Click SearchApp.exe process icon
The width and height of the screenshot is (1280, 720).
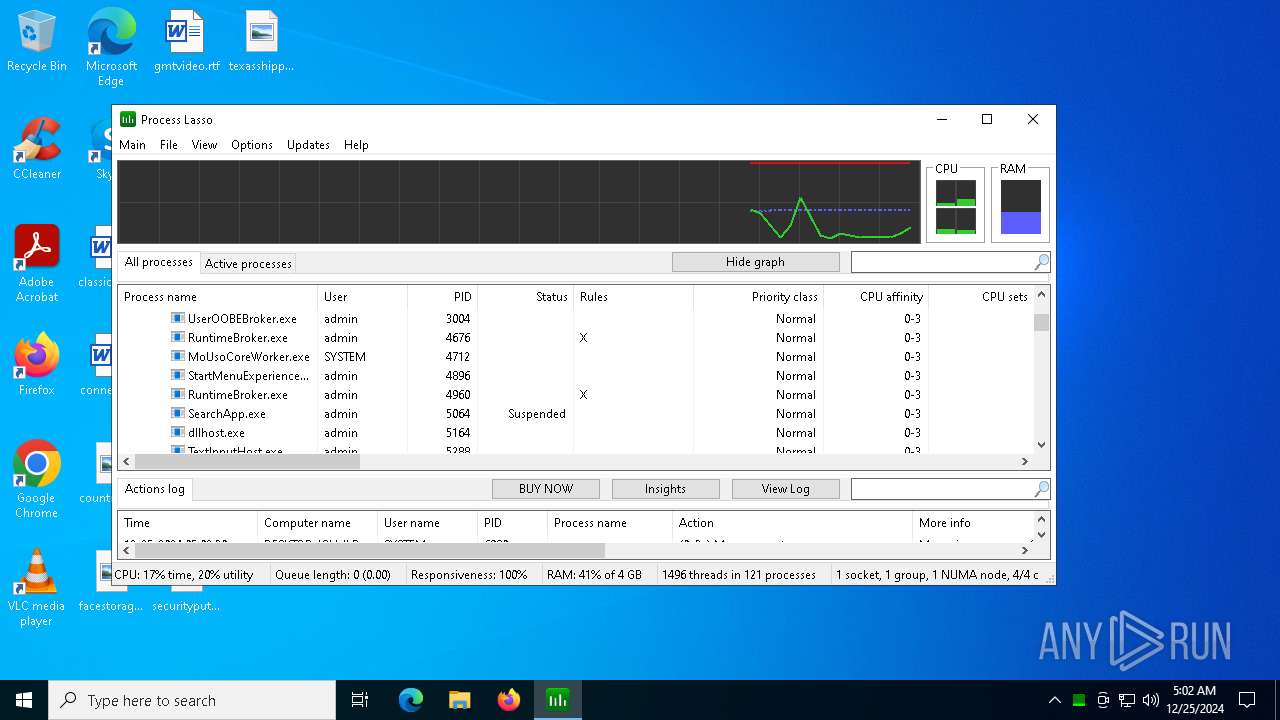coord(178,414)
